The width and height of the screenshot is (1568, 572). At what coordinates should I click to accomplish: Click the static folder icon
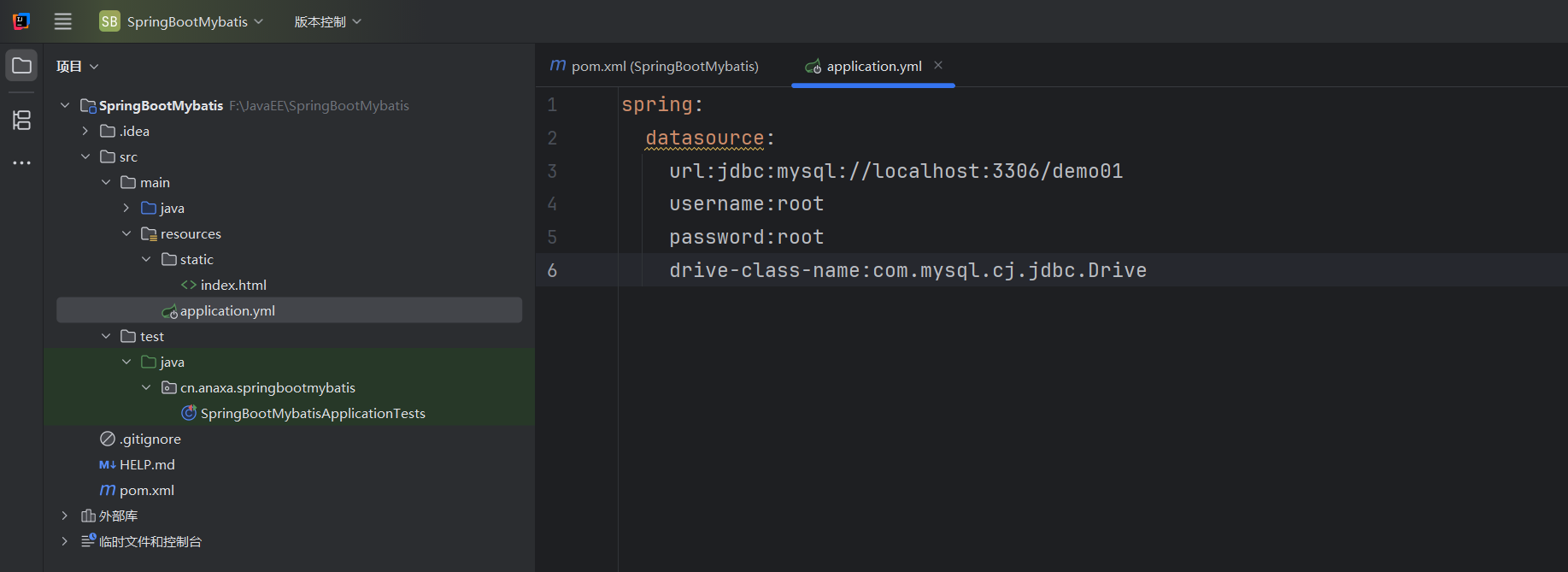point(169,259)
